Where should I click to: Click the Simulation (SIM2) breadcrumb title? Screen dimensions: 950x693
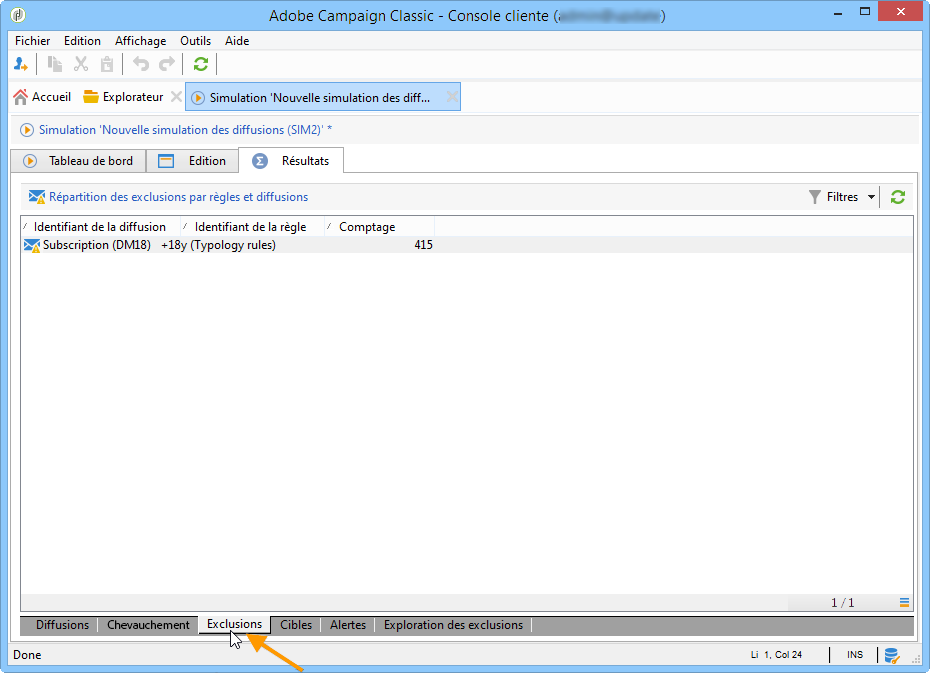tap(185, 130)
